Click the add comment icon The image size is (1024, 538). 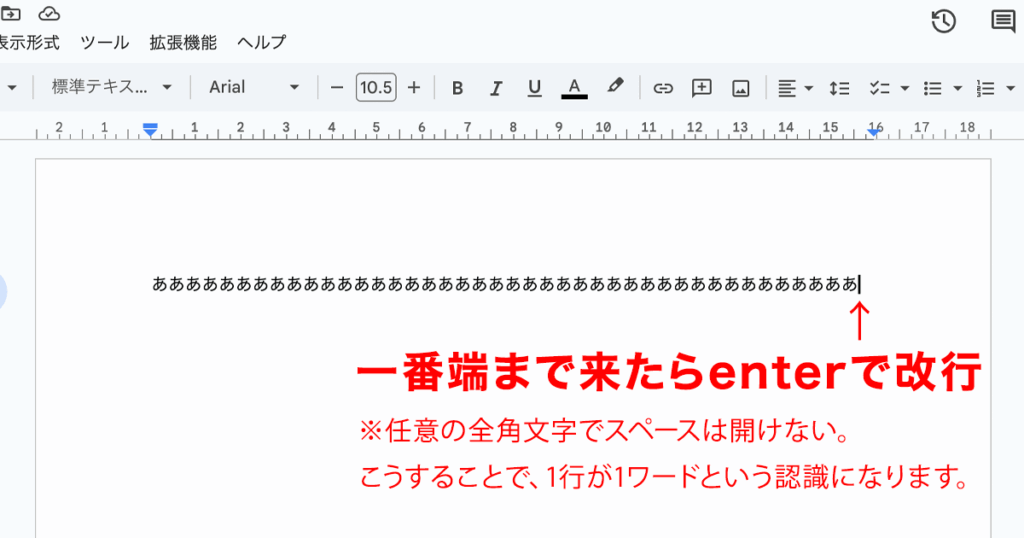click(702, 88)
